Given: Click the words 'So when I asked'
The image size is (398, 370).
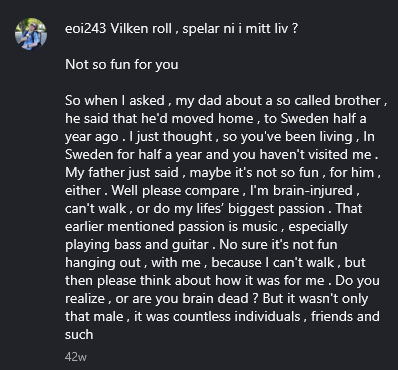Looking at the screenshot, I should [x=115, y=100].
